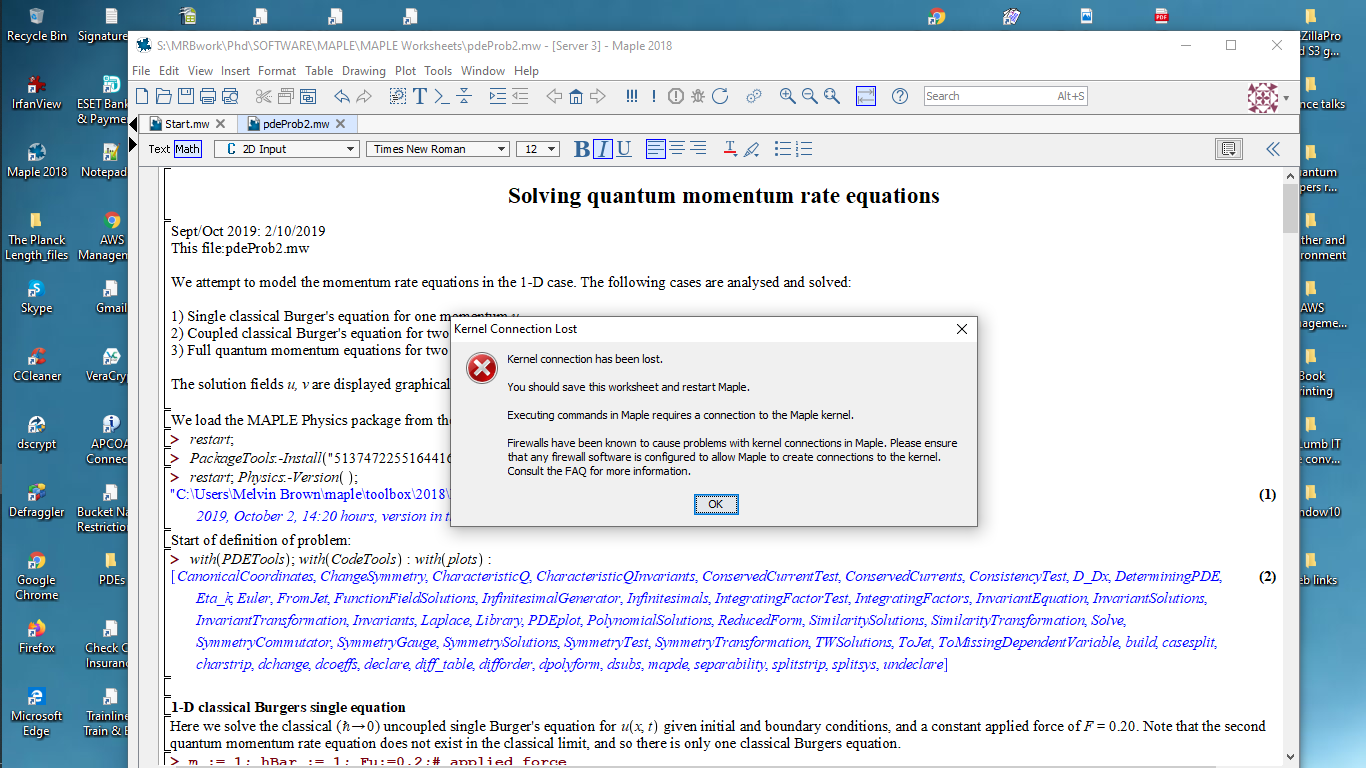Zoom in with the magnifier plus icon

click(788, 96)
